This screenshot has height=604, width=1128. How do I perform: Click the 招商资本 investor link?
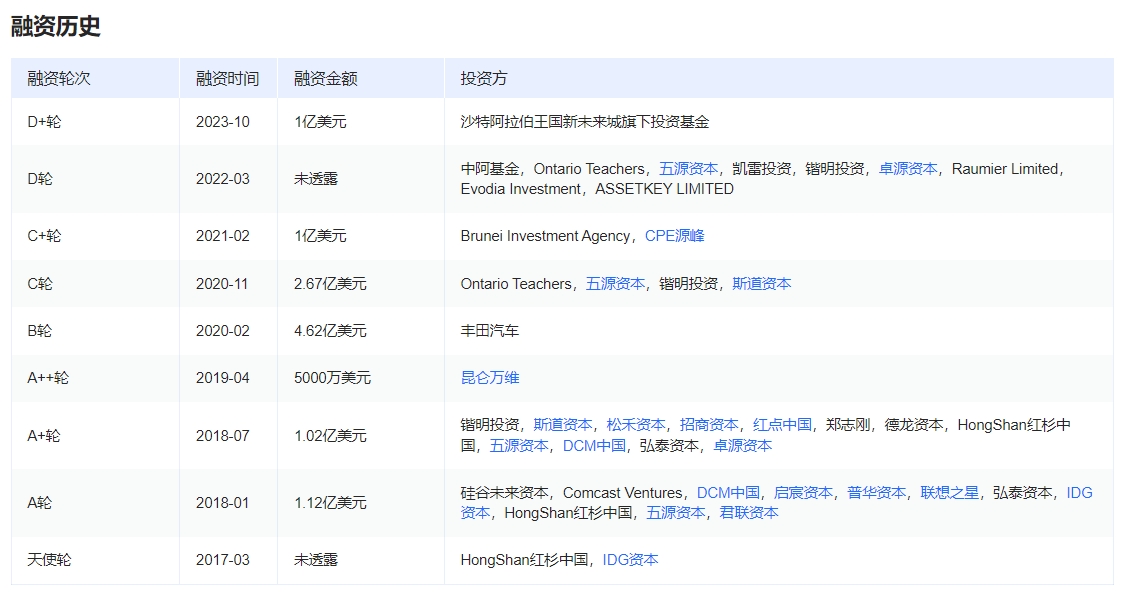pyautogui.click(x=709, y=425)
